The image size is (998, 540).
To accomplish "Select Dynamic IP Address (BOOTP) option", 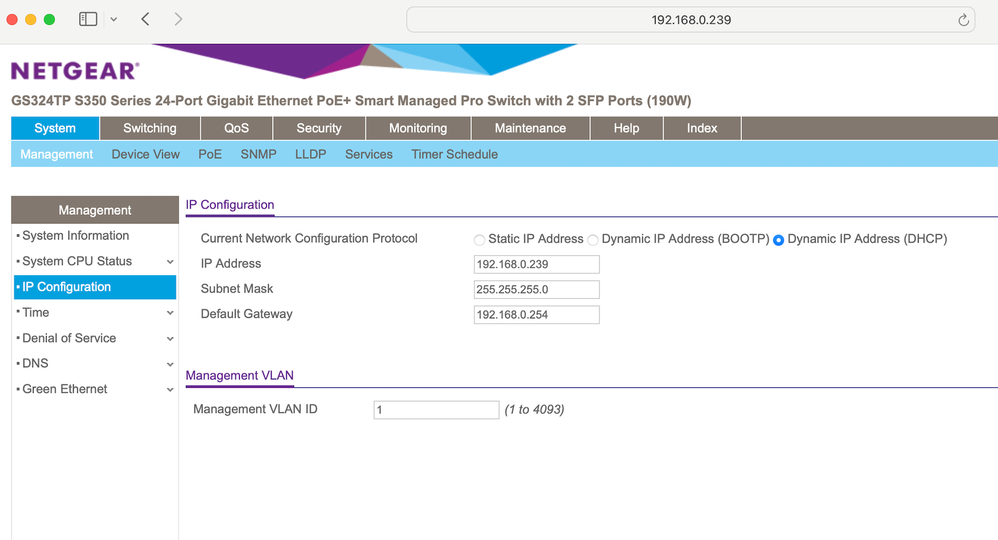I will point(593,240).
